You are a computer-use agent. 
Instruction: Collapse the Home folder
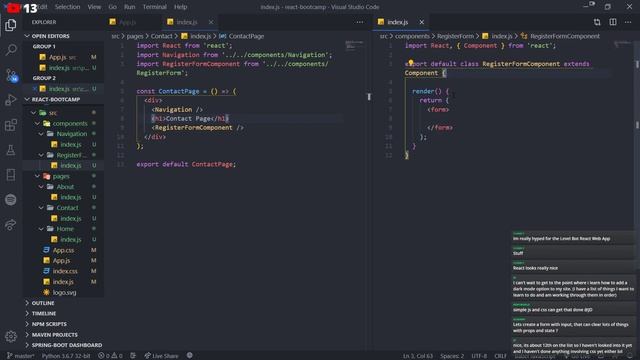coord(63,229)
